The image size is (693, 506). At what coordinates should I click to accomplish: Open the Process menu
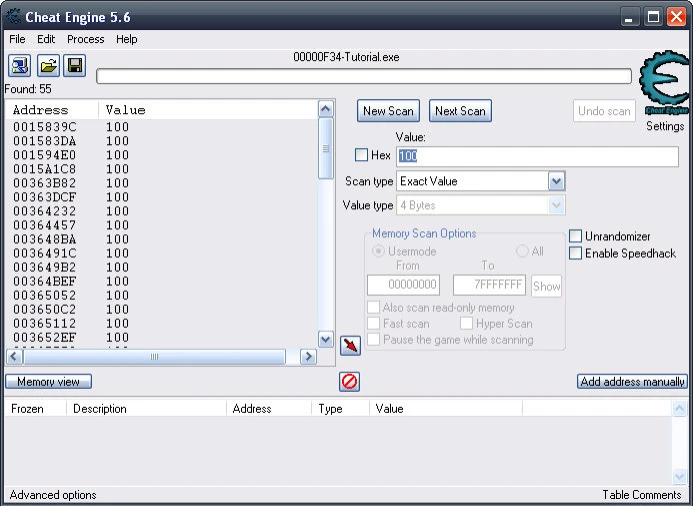pyautogui.click(x=86, y=39)
